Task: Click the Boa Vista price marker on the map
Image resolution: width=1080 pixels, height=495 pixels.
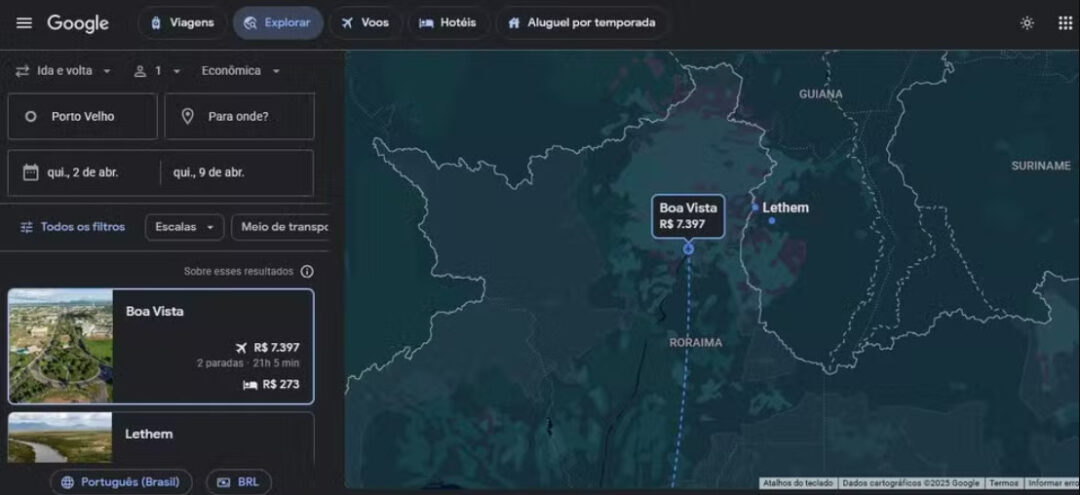Action: 688,216
